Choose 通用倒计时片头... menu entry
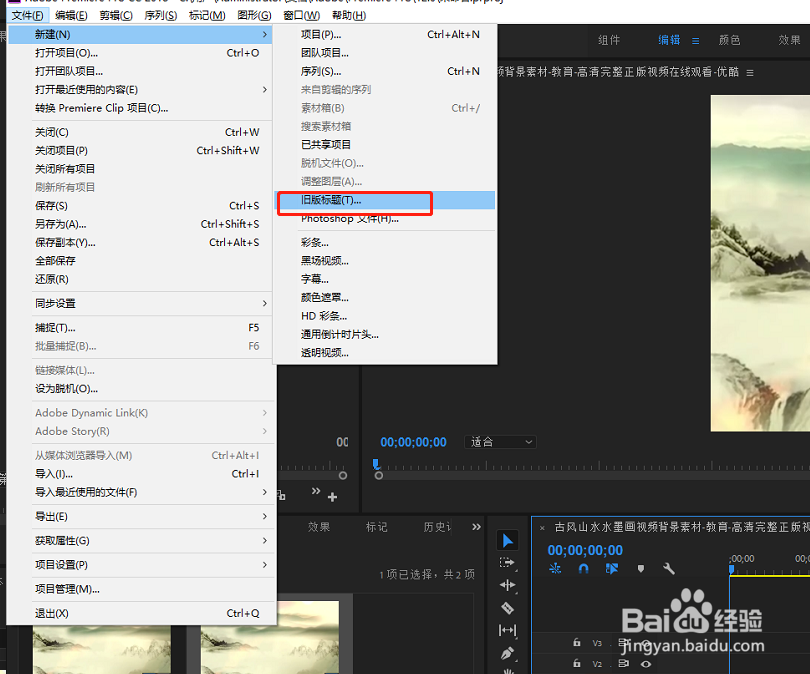The width and height of the screenshot is (810, 674). pos(385,335)
